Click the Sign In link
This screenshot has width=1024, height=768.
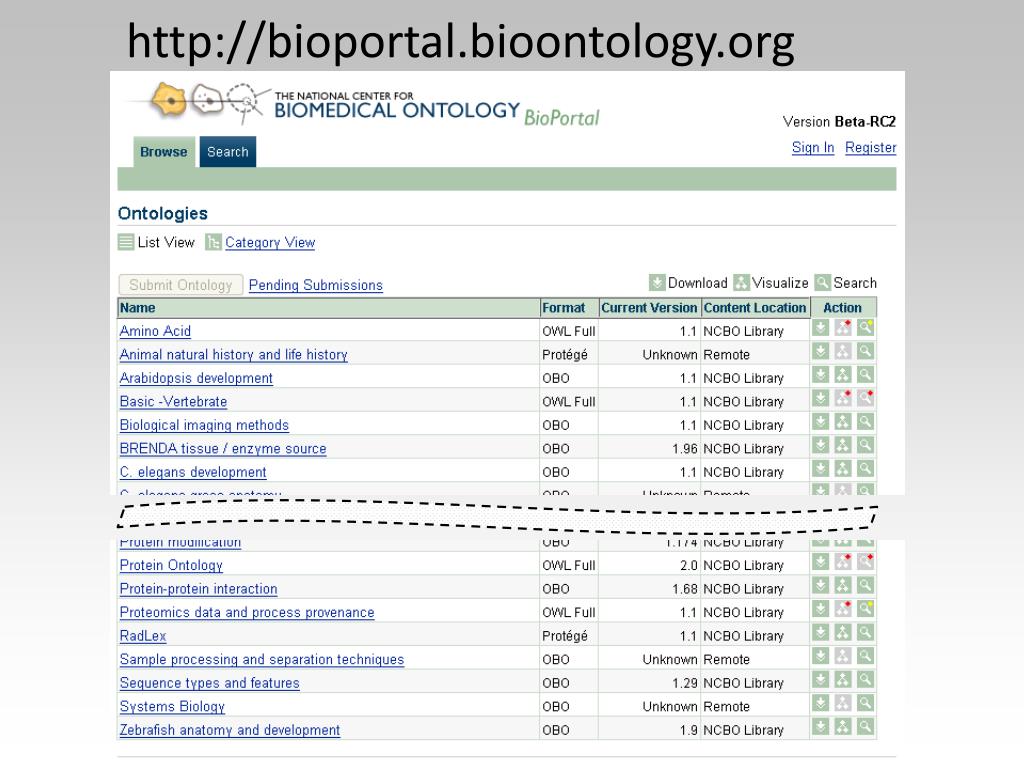click(813, 148)
